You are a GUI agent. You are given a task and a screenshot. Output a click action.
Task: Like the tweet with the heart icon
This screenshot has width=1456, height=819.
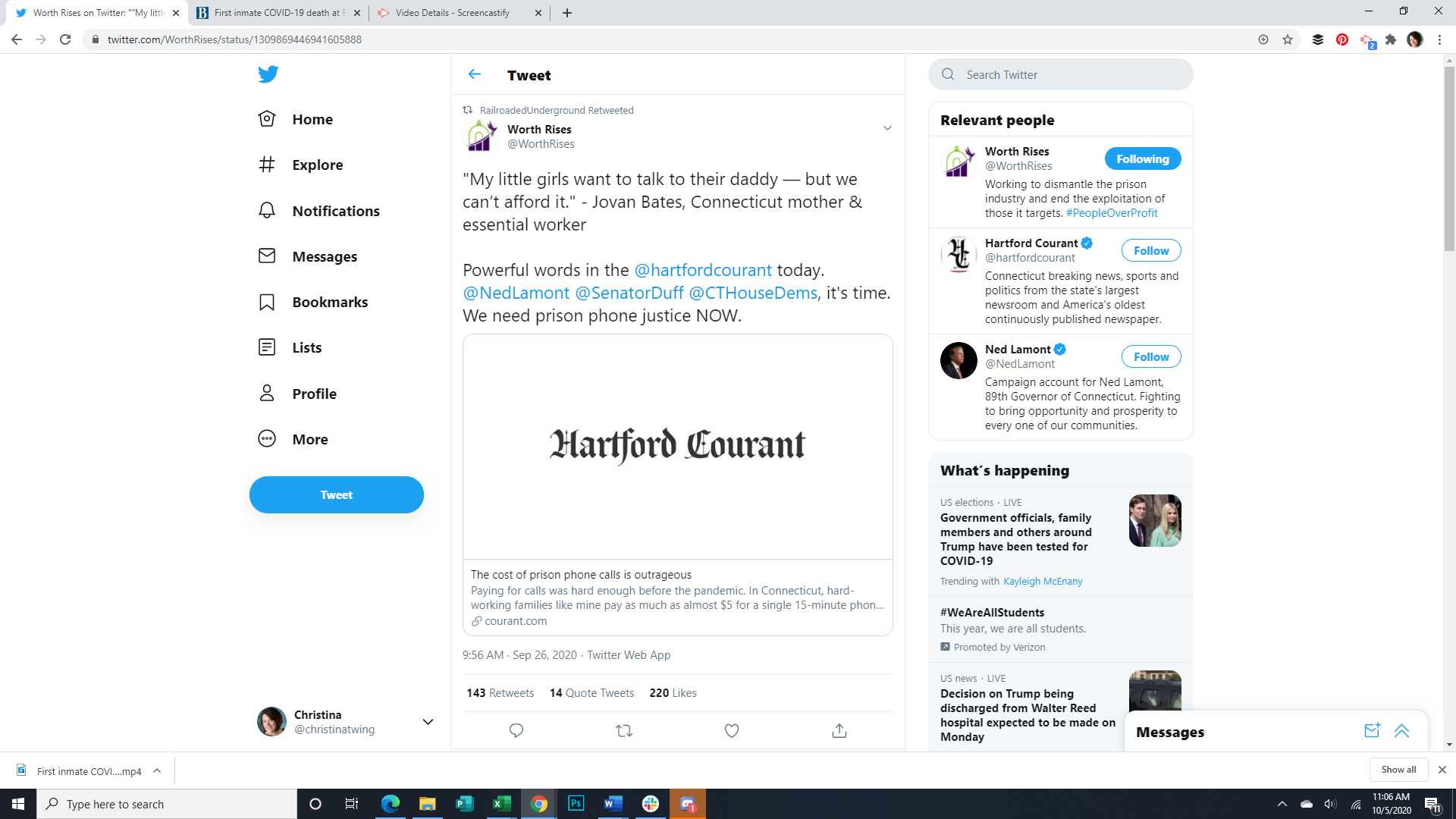point(732,731)
